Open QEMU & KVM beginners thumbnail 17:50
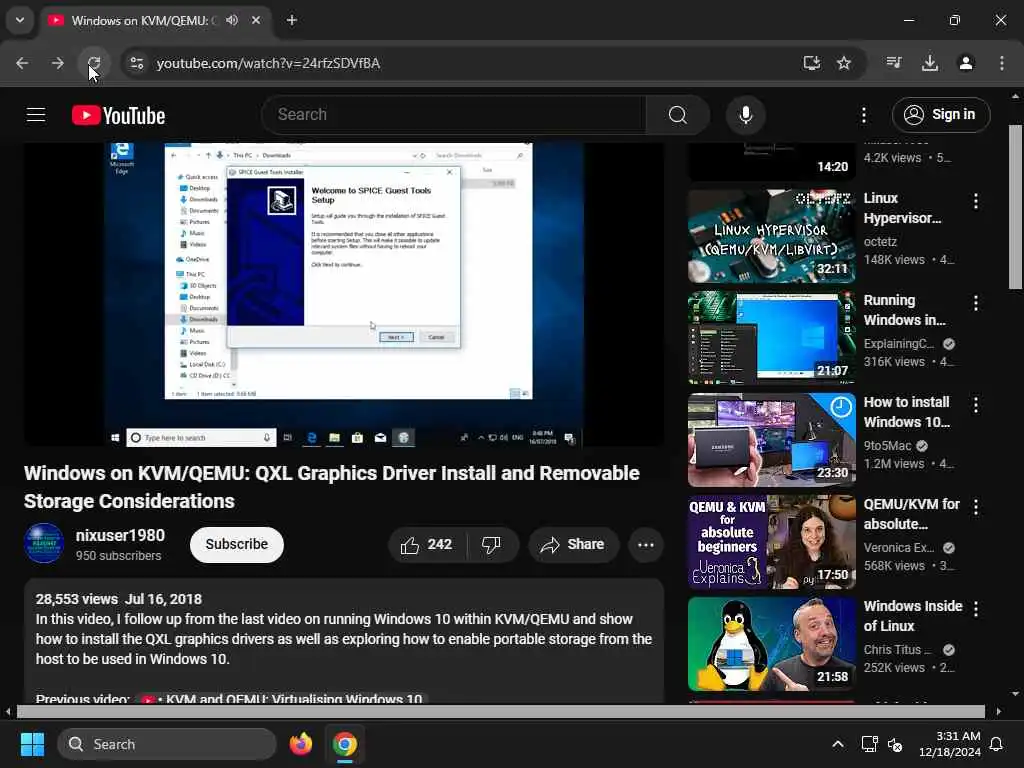The image size is (1024, 768). (x=771, y=542)
